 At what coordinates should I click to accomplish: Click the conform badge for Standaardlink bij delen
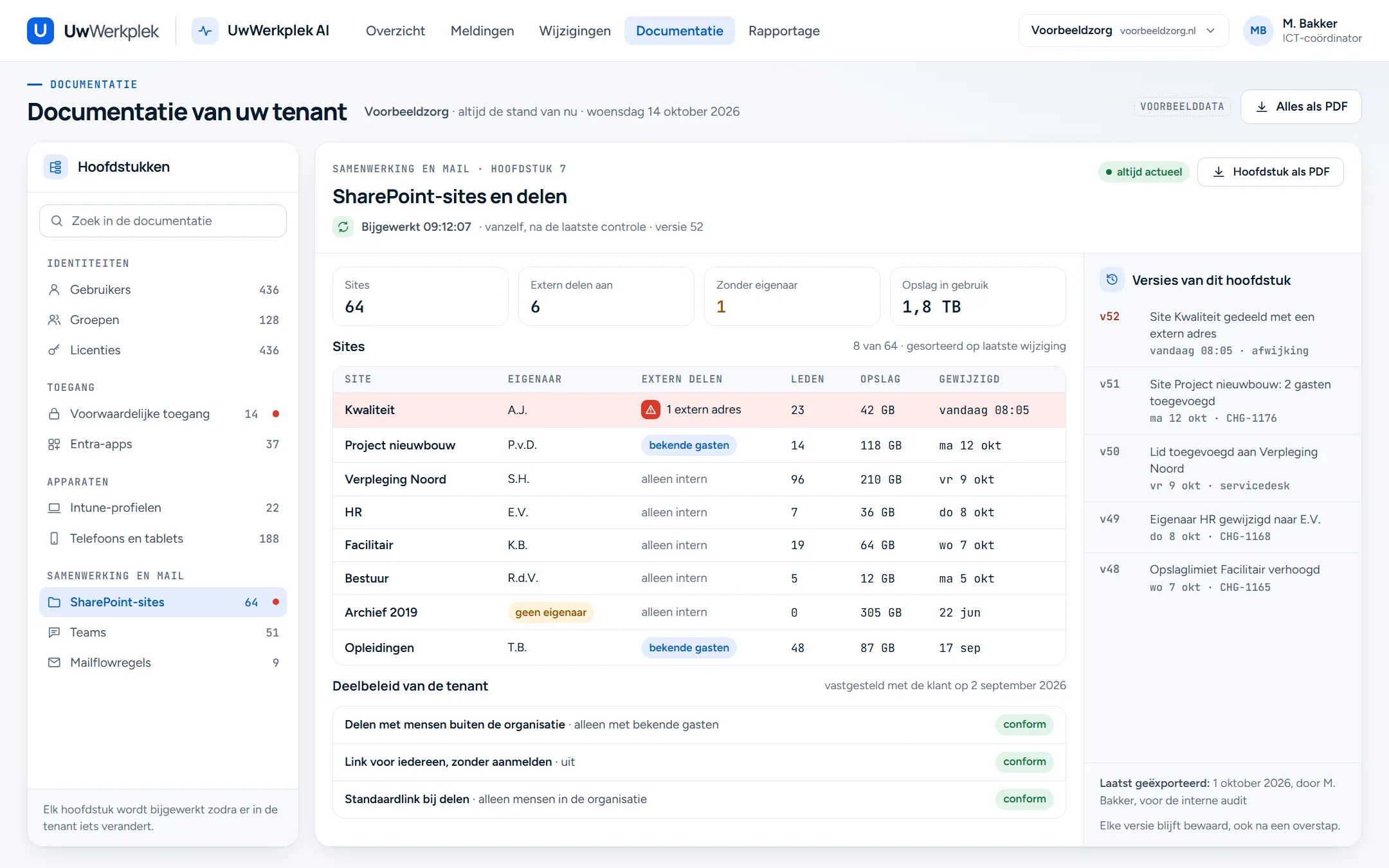point(1024,799)
